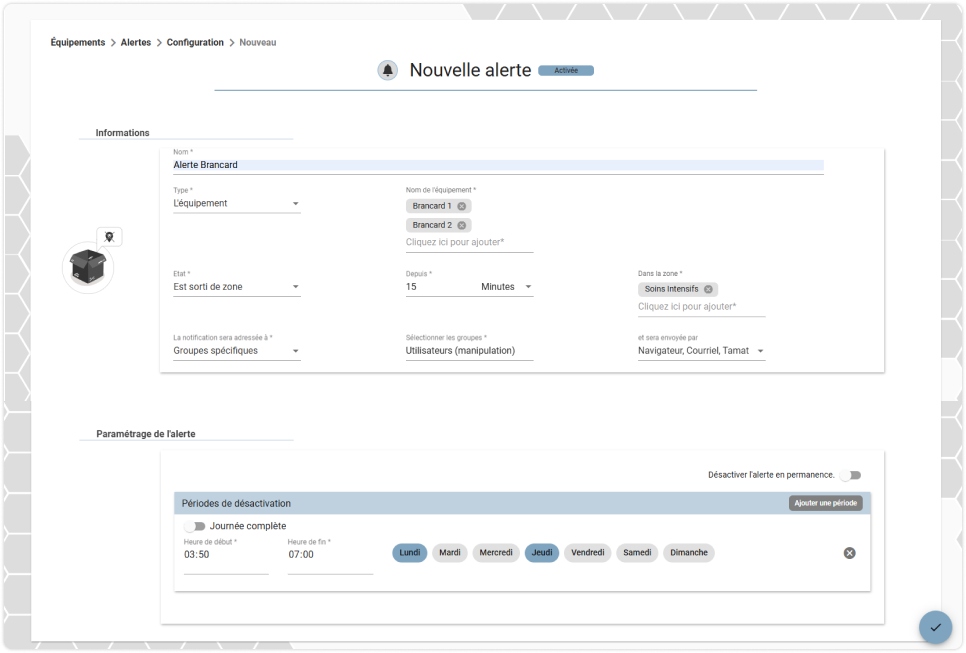The height and width of the screenshot is (653, 966).
Task: Delete the deactivation period row
Action: [x=849, y=553]
